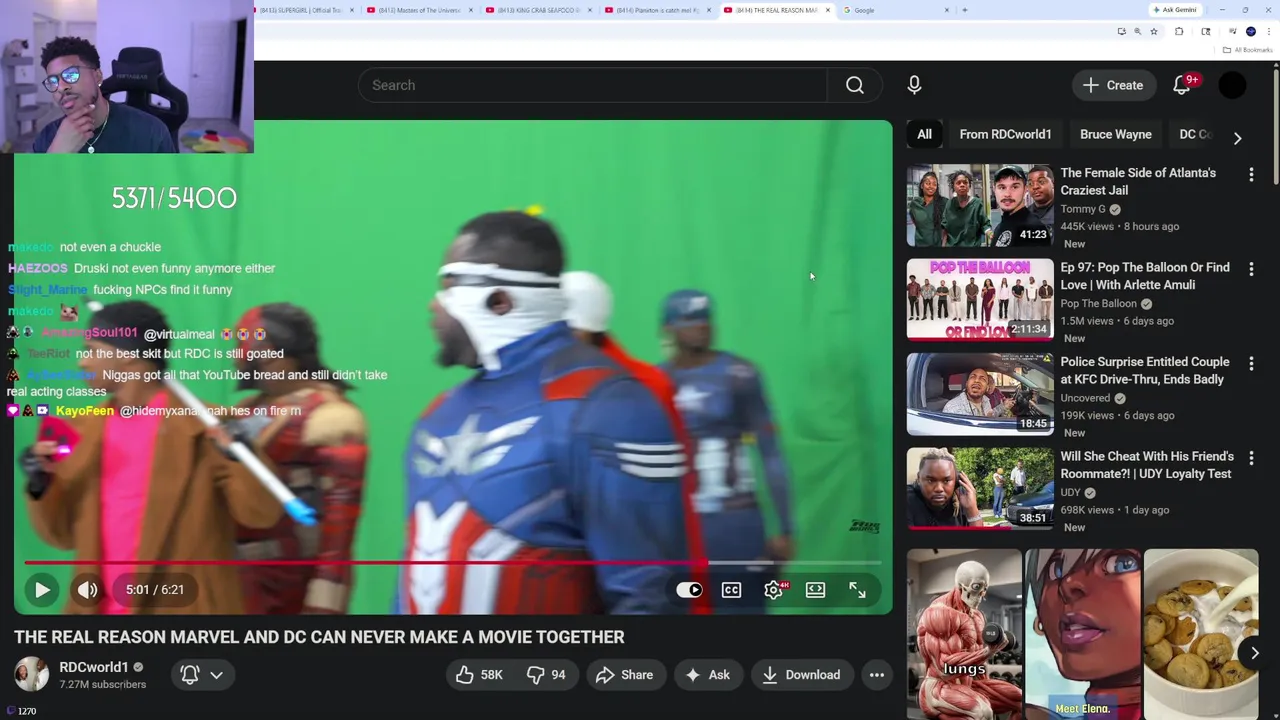Open the notifications bell
Viewport: 1280px width, 720px height.
click(x=1182, y=85)
